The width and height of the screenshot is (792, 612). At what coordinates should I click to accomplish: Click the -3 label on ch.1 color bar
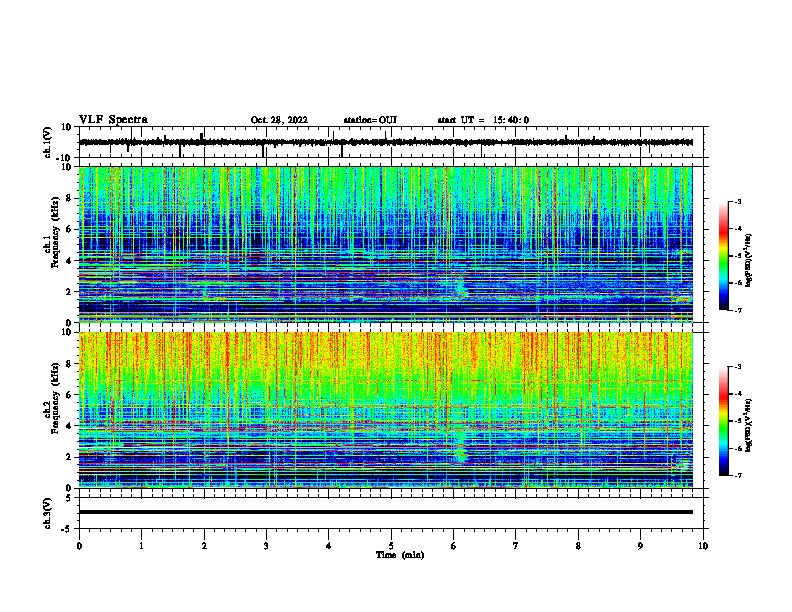738,201
